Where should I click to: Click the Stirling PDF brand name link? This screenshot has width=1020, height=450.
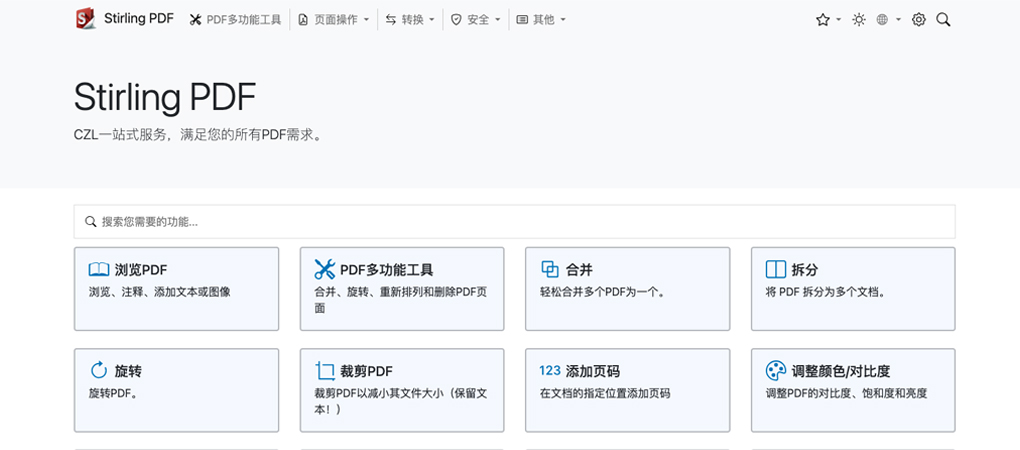pos(139,19)
